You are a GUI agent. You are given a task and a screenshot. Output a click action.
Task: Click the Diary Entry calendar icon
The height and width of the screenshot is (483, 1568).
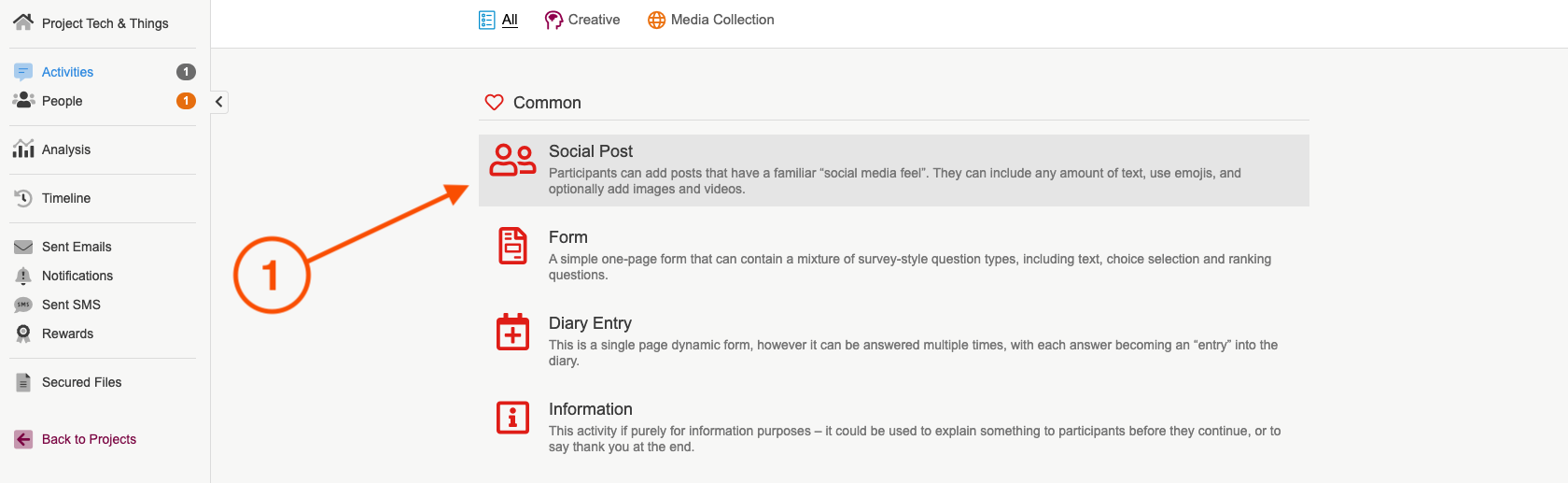point(512,332)
